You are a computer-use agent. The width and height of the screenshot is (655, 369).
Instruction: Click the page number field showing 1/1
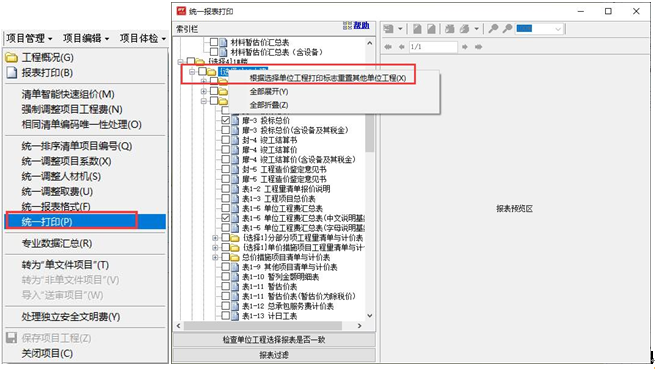[x=433, y=47]
